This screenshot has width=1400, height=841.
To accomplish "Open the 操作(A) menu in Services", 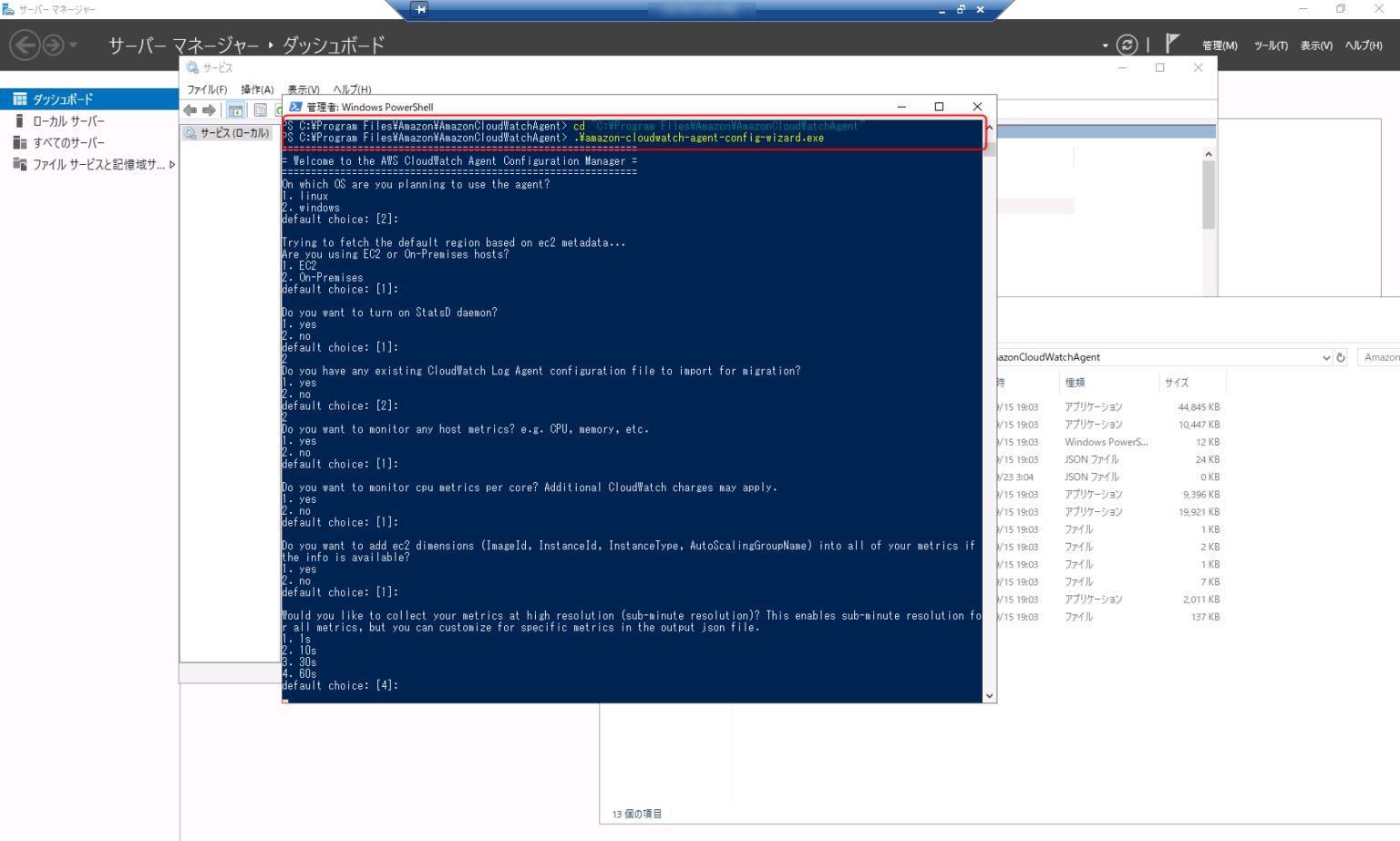I will click(x=258, y=88).
